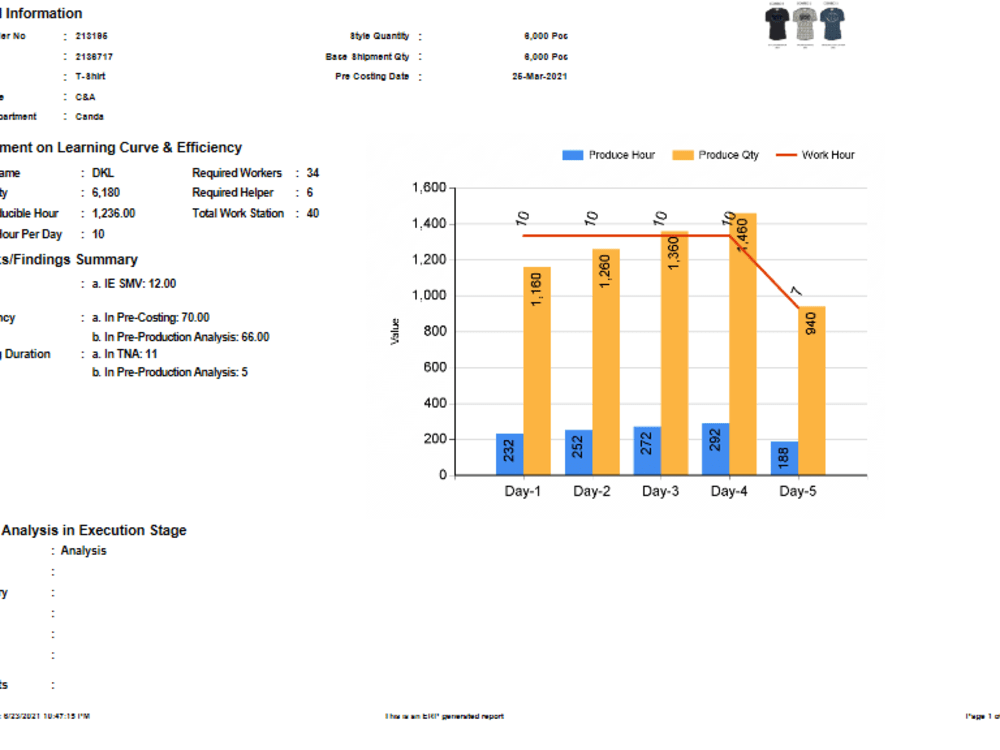
Task: Select the blue t-shirt thumbnail on far right
Action: [834, 25]
